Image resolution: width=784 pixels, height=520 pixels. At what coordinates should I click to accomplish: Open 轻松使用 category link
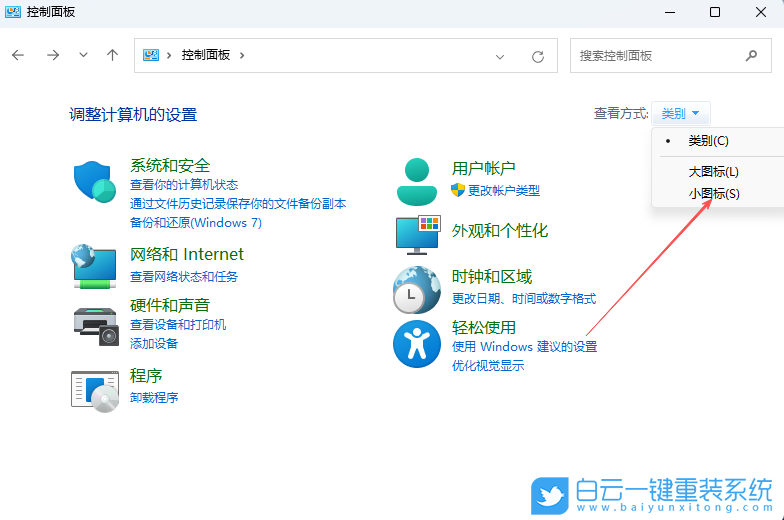[x=484, y=328]
